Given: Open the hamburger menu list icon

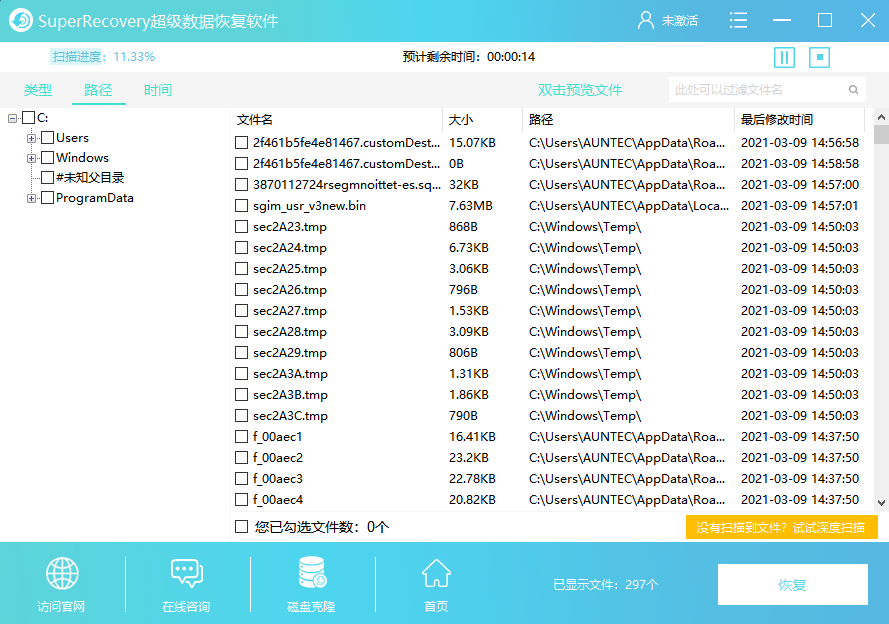Looking at the screenshot, I should point(738,20).
